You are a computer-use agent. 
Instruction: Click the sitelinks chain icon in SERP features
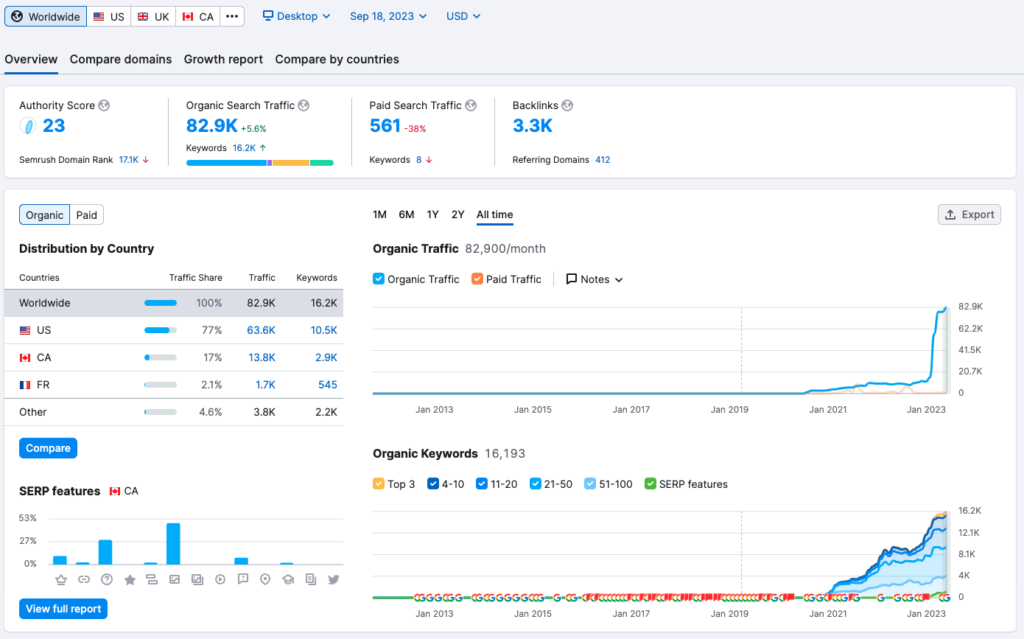click(x=84, y=580)
